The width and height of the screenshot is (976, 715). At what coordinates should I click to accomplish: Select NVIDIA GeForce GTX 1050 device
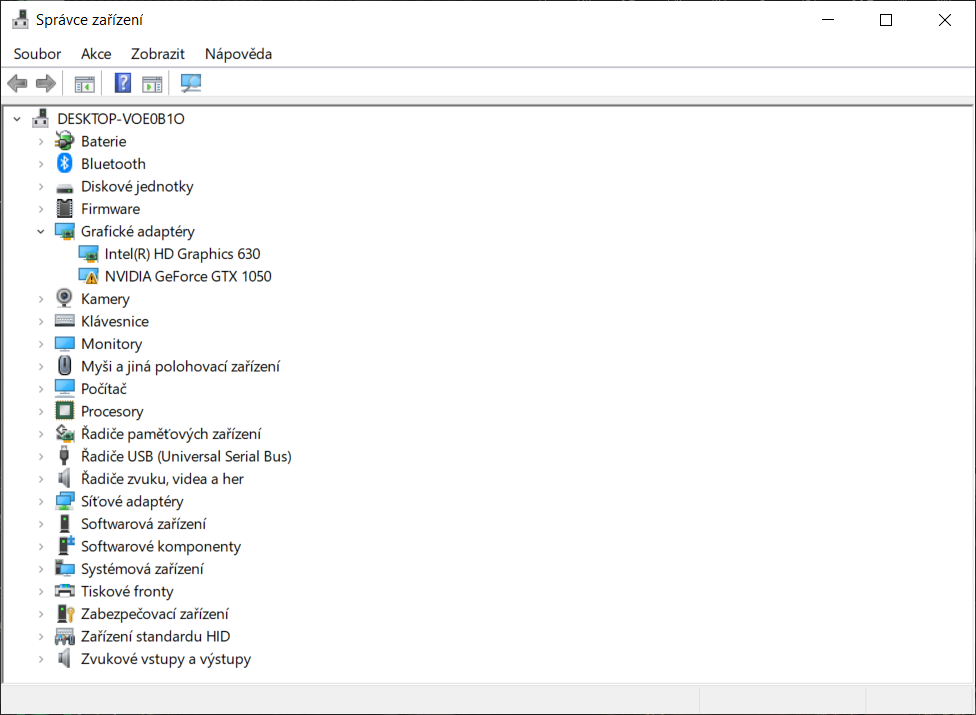[188, 276]
